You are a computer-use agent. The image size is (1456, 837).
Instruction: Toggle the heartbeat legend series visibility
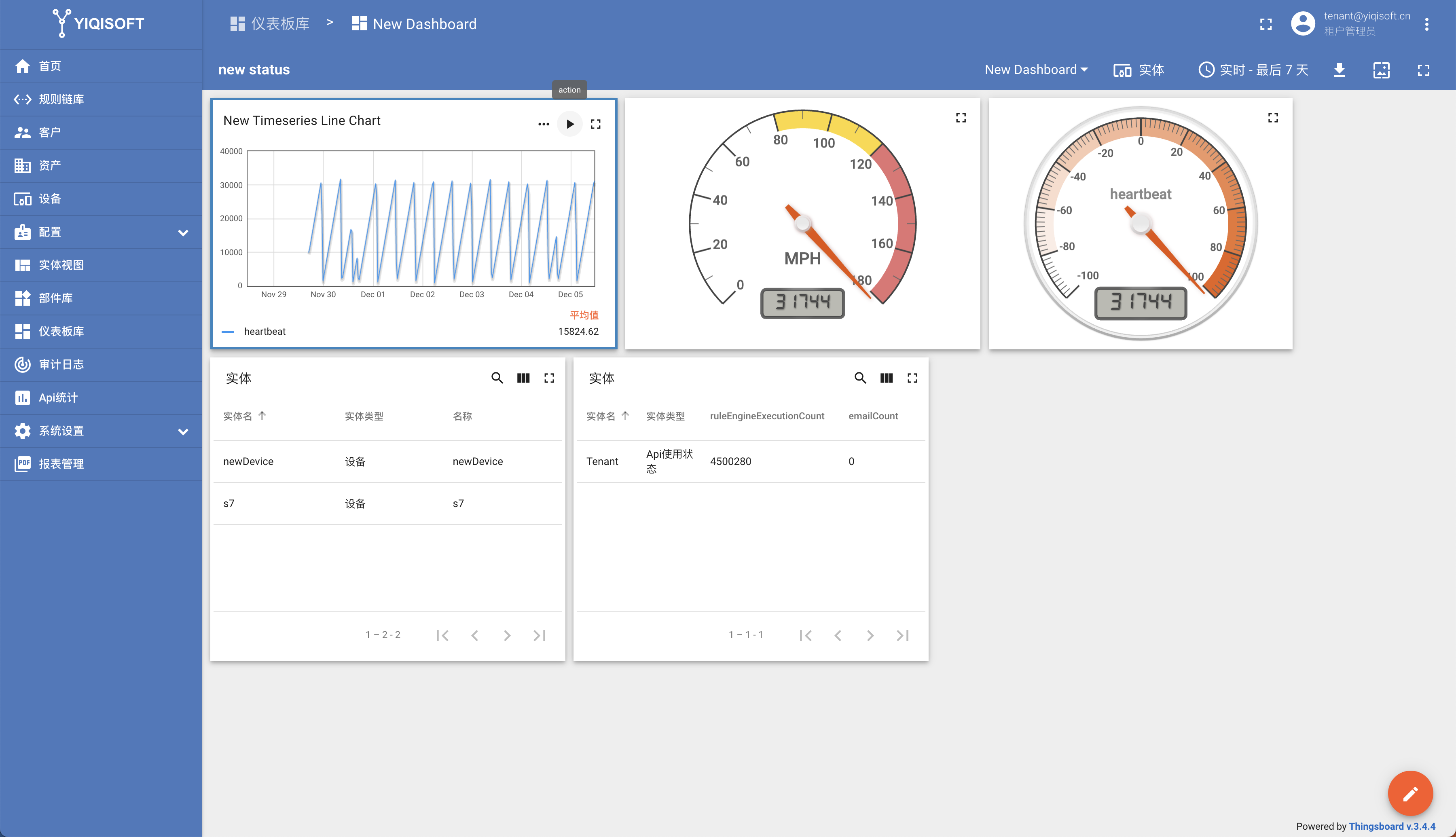click(x=265, y=332)
